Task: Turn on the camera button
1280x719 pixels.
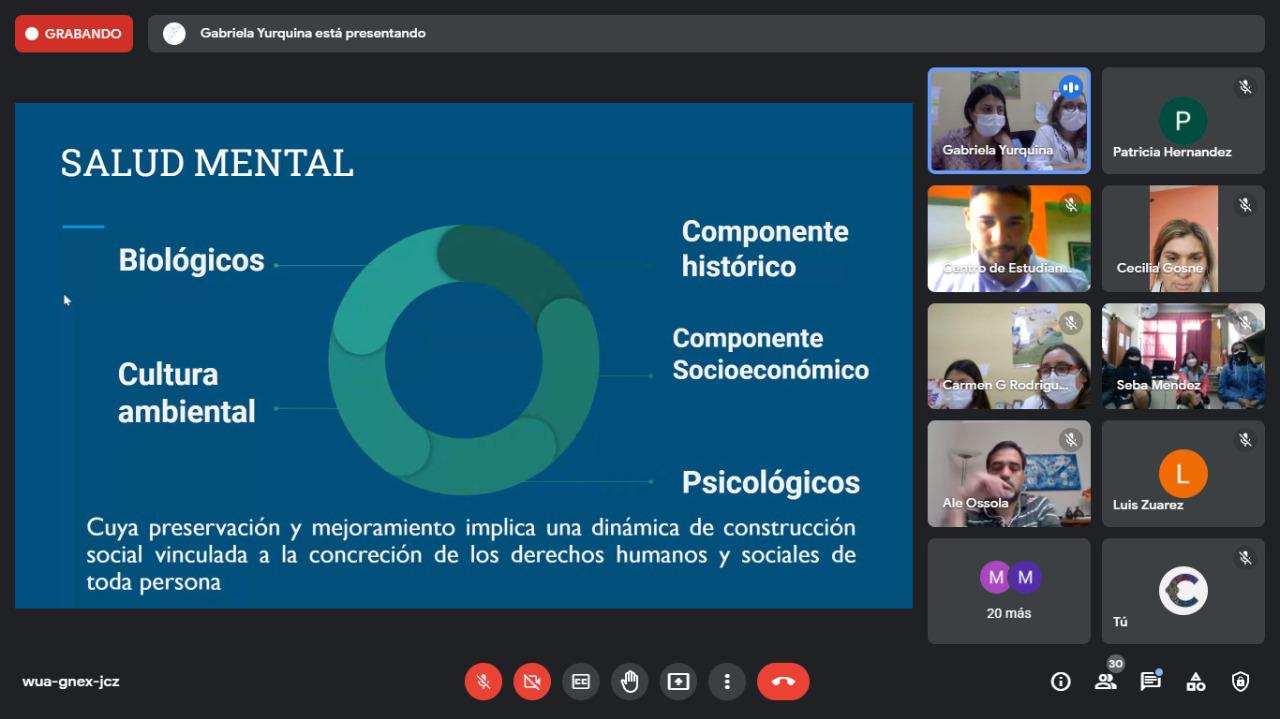Action: click(532, 682)
